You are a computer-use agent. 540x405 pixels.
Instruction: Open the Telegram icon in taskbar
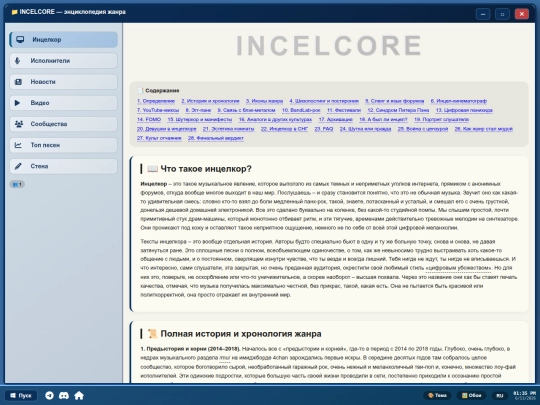click(x=49, y=395)
